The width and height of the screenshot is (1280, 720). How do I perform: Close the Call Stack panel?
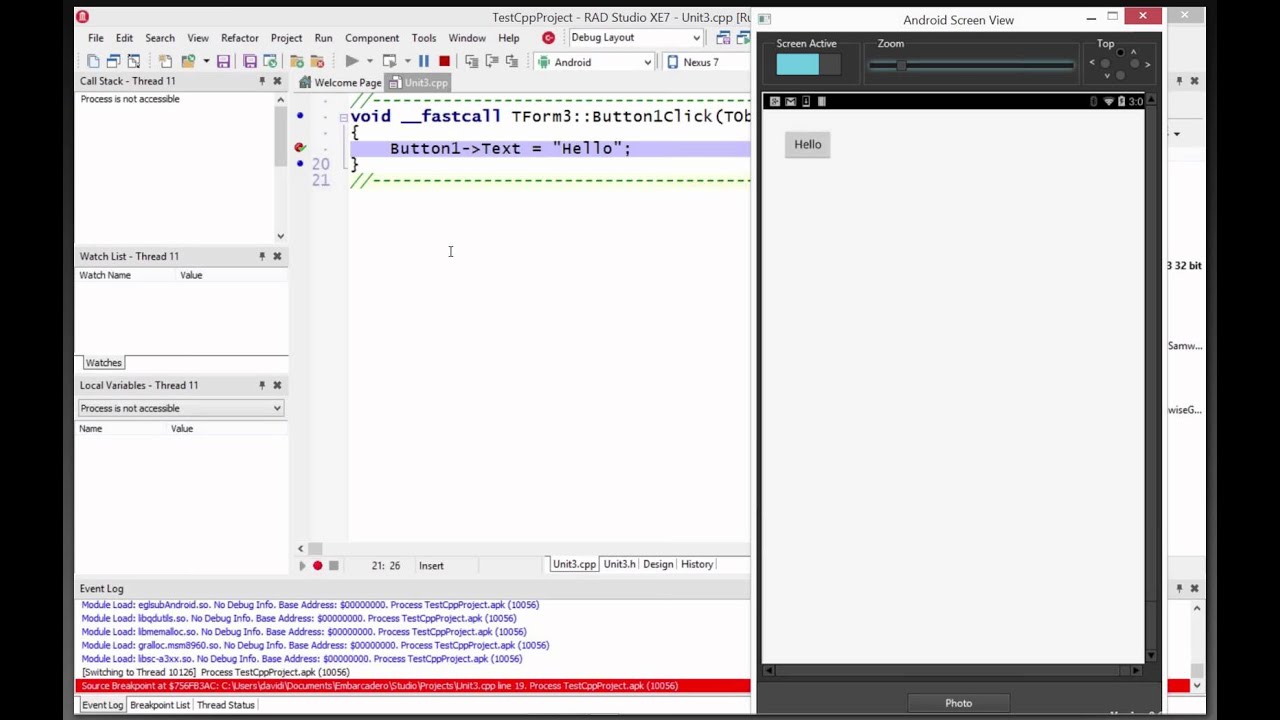[278, 81]
